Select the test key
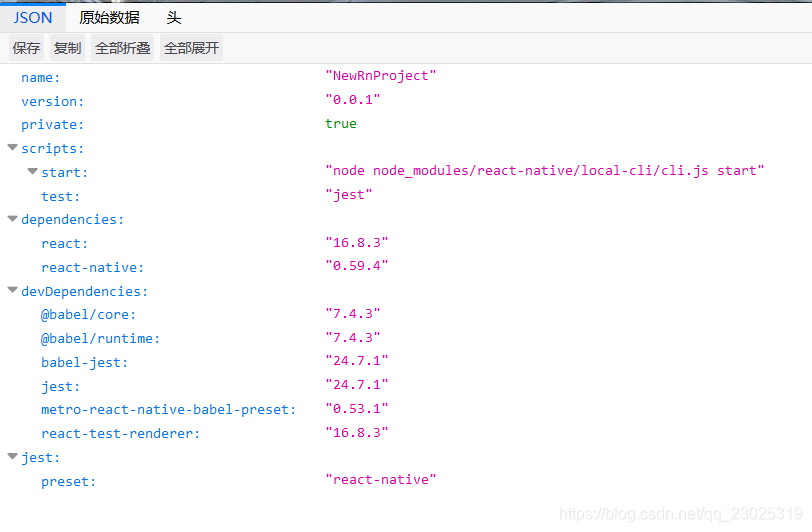This screenshot has width=812, height=532. coord(61,196)
